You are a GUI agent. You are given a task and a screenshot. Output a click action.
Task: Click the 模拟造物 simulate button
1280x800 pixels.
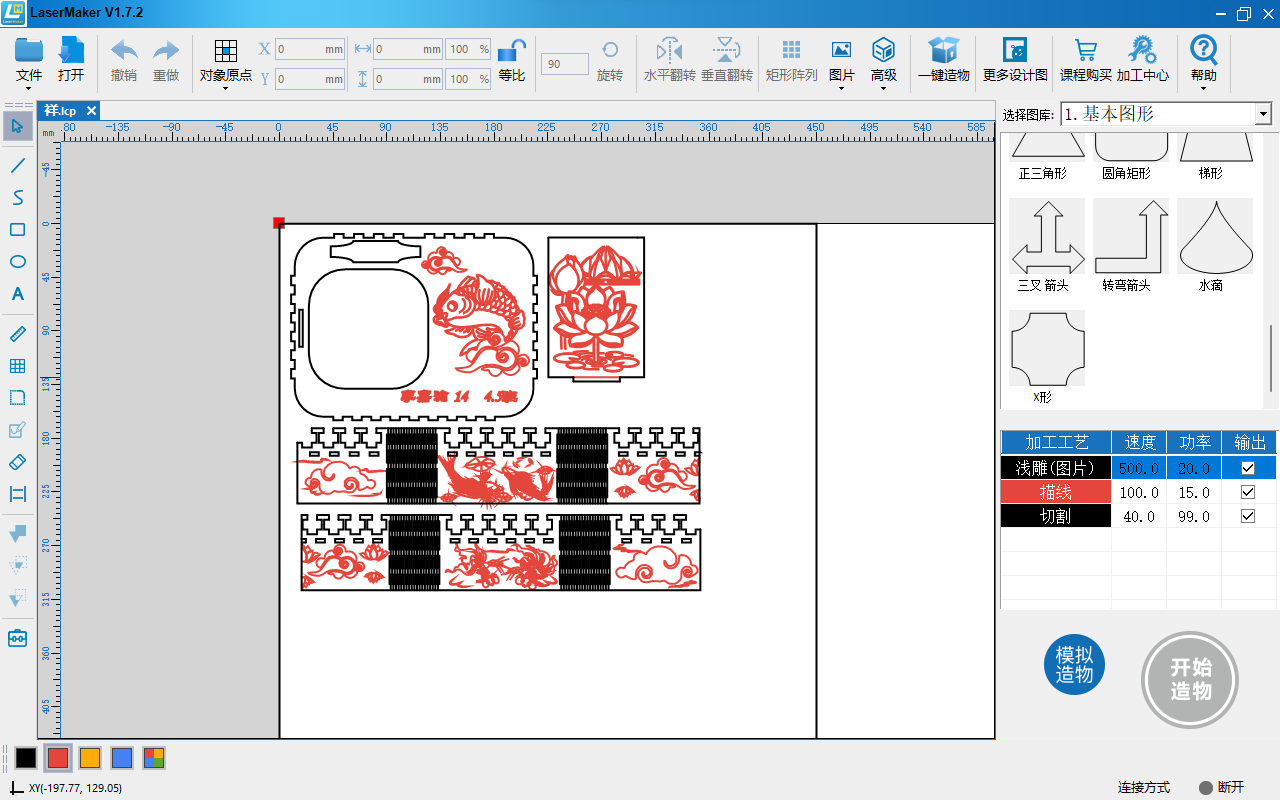(x=1074, y=665)
